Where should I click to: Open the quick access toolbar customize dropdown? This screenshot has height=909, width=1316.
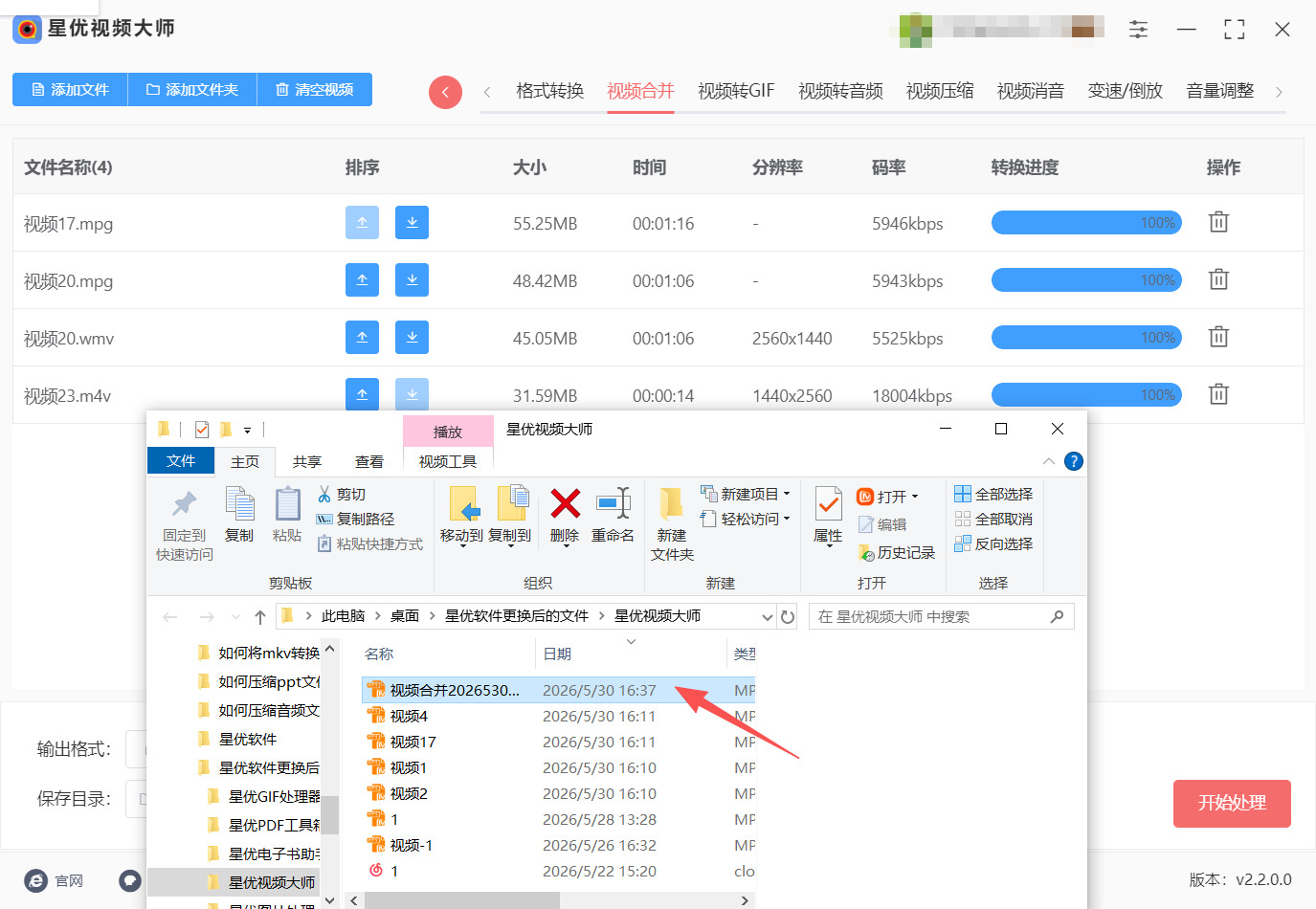(247, 430)
